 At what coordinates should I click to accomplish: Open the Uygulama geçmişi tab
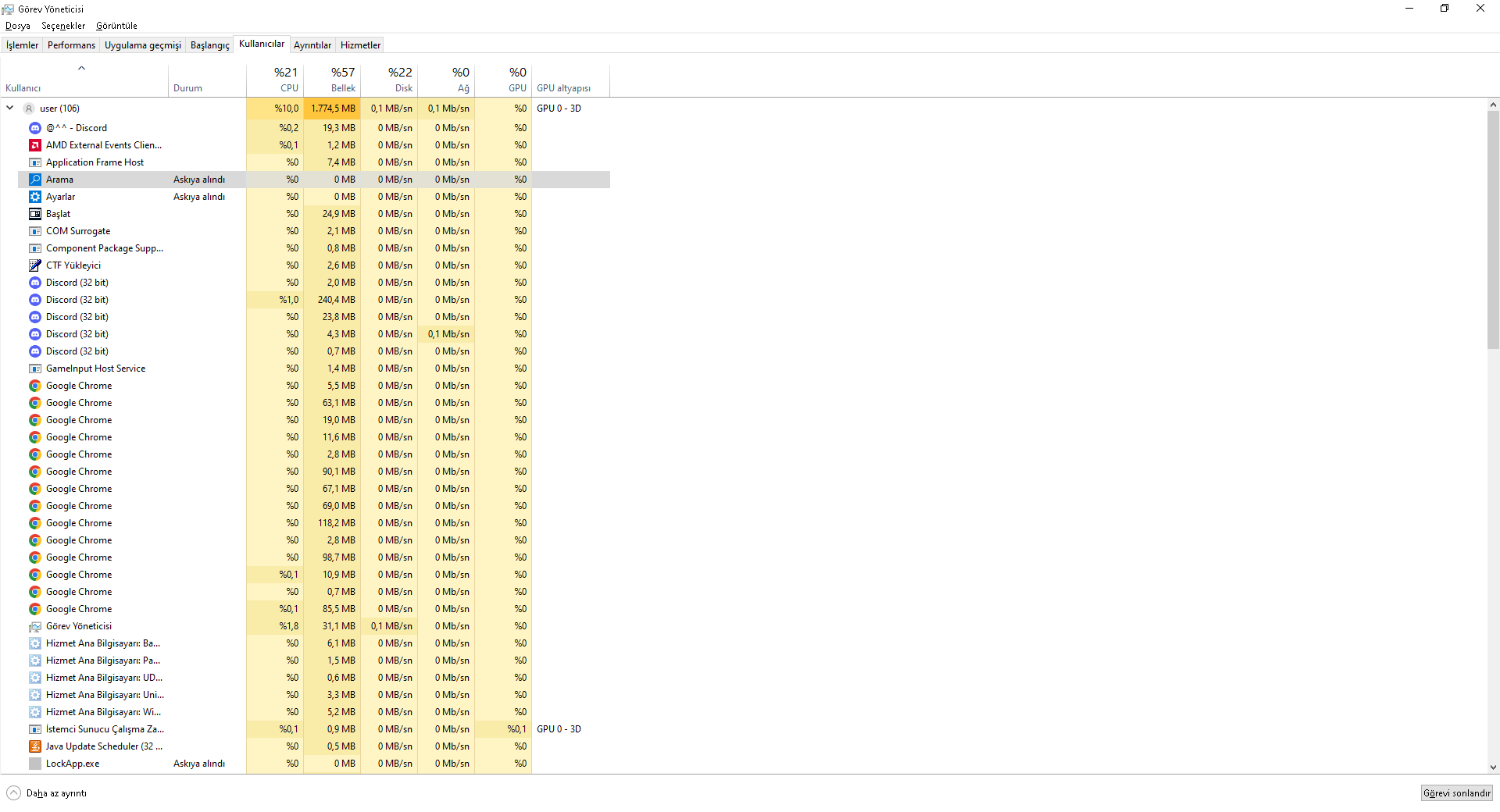coord(143,45)
